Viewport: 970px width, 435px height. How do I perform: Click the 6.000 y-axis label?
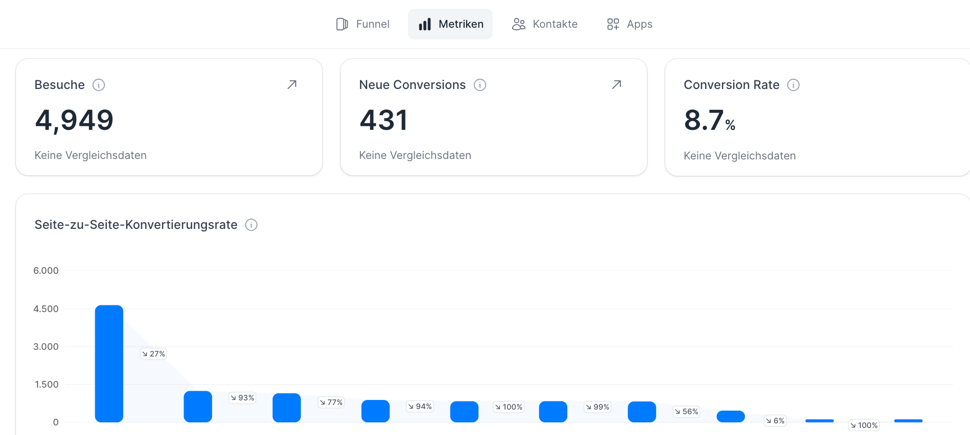click(x=47, y=271)
